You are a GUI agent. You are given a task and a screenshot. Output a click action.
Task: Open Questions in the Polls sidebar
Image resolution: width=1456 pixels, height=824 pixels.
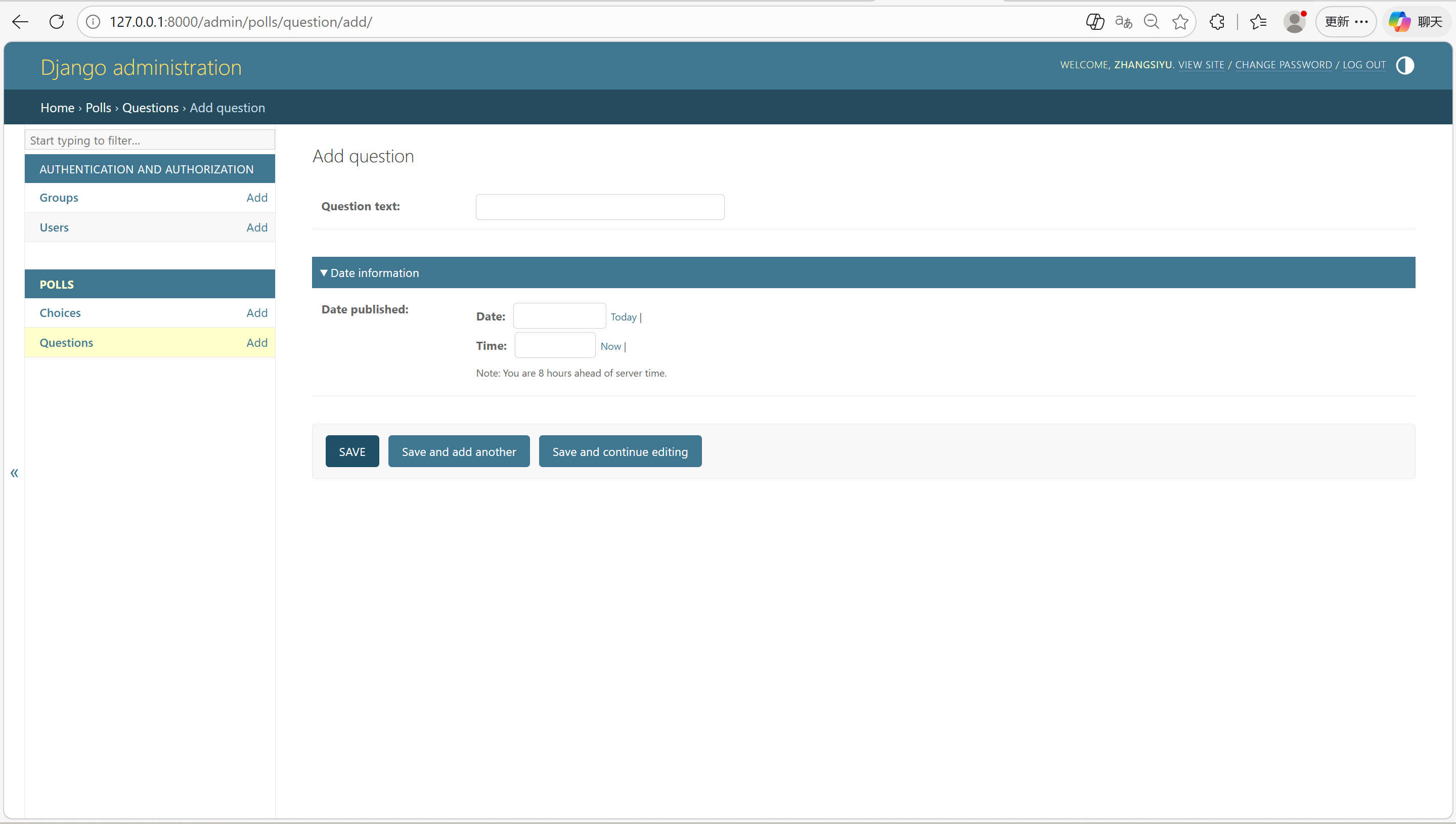pyautogui.click(x=66, y=342)
